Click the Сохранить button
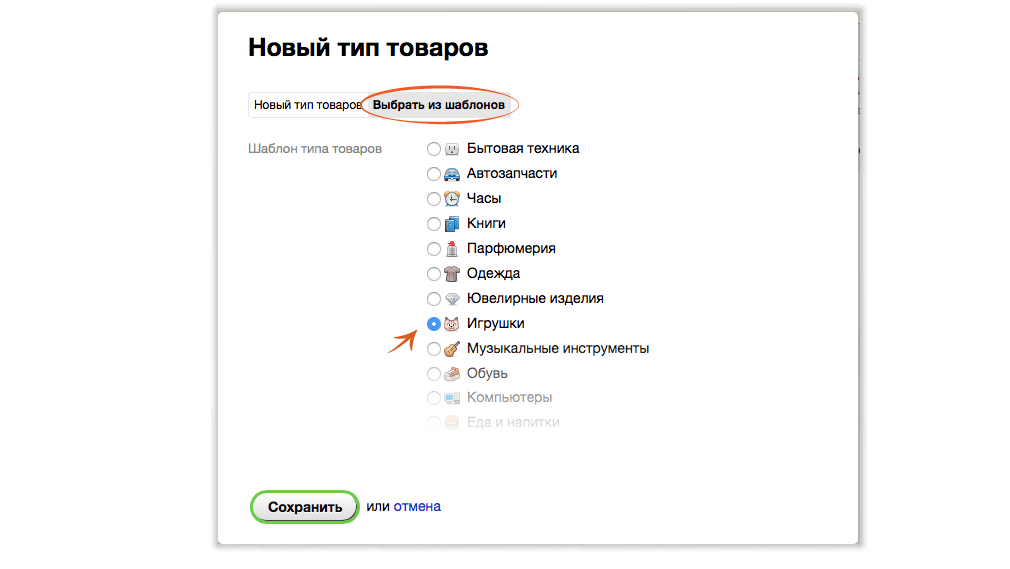The width and height of the screenshot is (1010, 569). [x=305, y=507]
